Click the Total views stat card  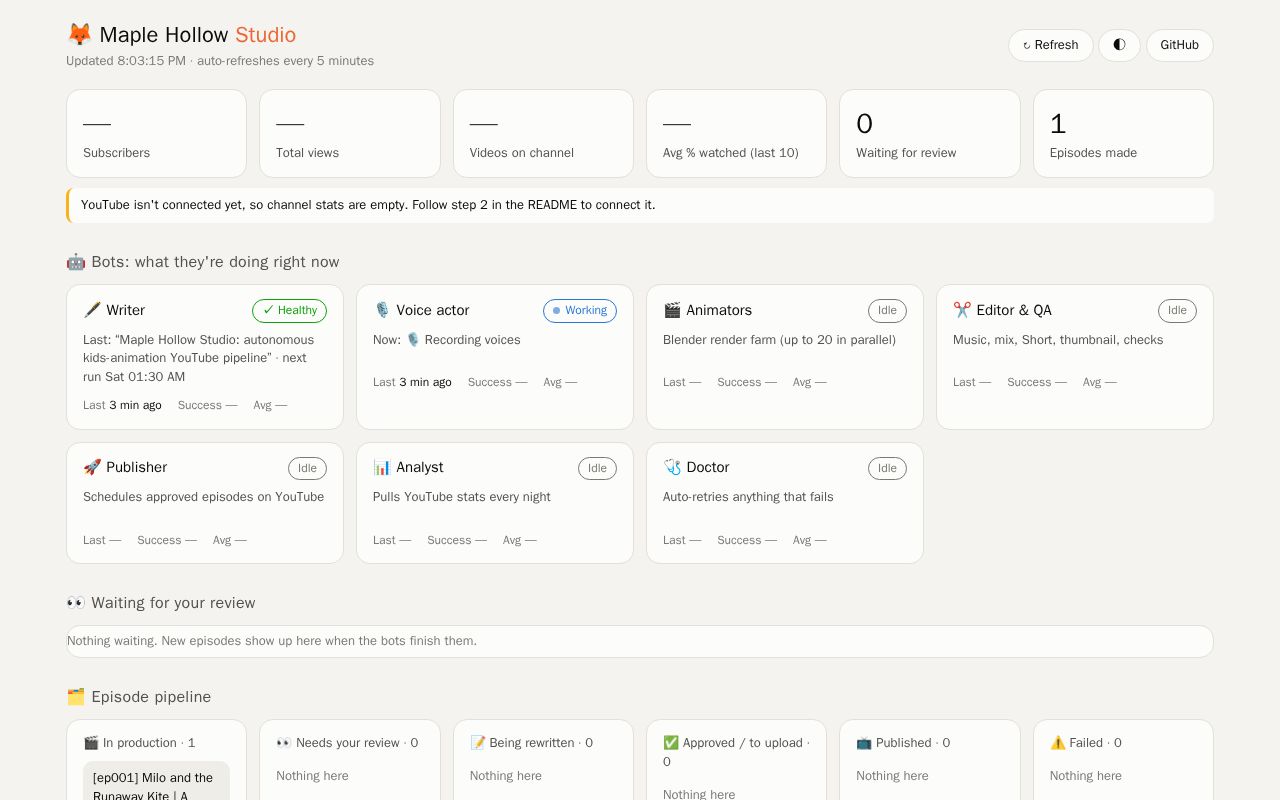click(350, 134)
